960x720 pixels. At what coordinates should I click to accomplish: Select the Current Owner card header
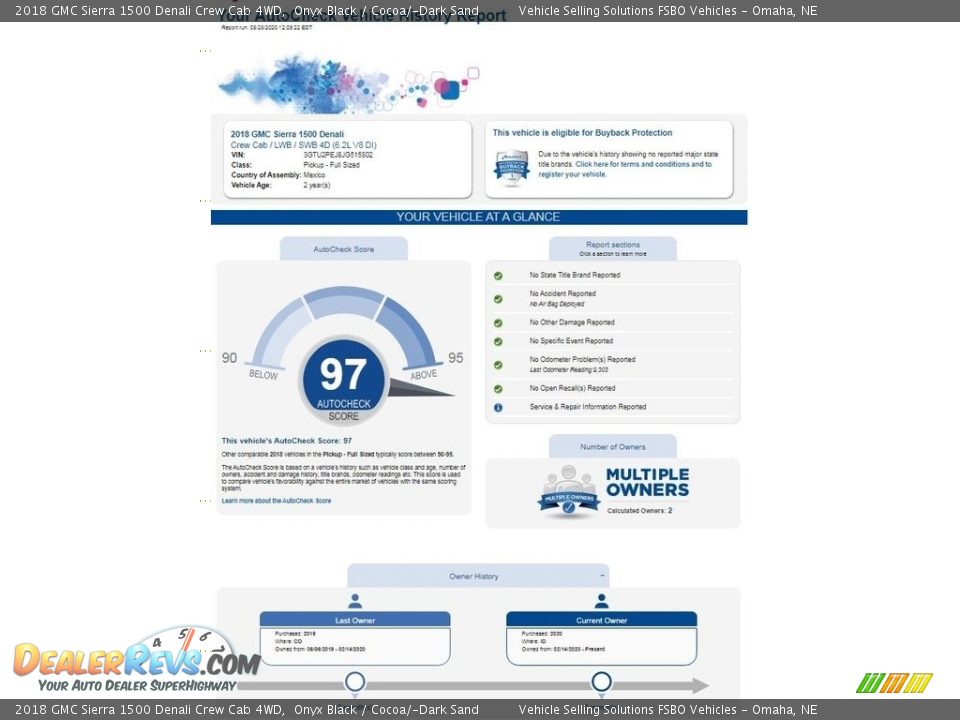602,620
